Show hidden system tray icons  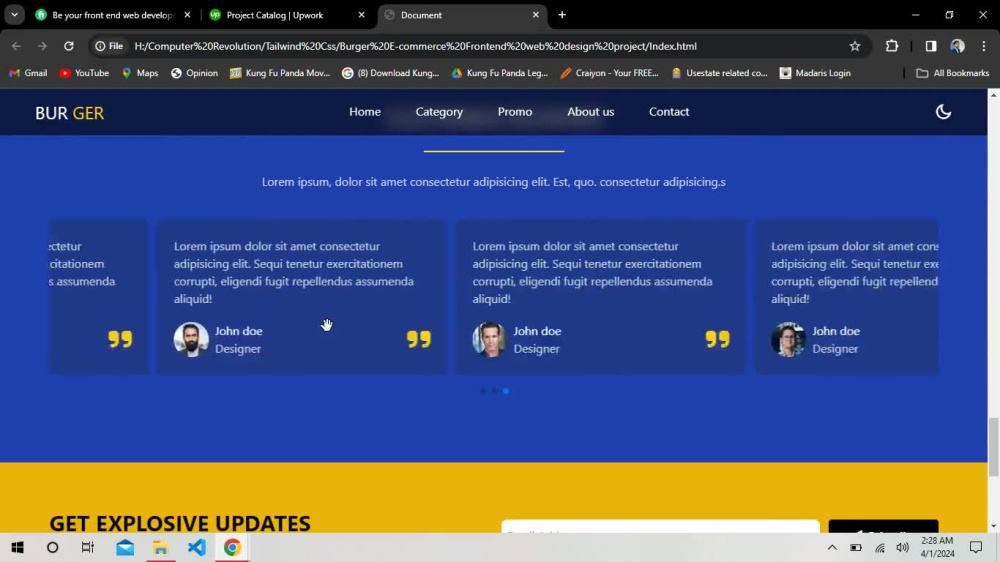[x=832, y=547]
